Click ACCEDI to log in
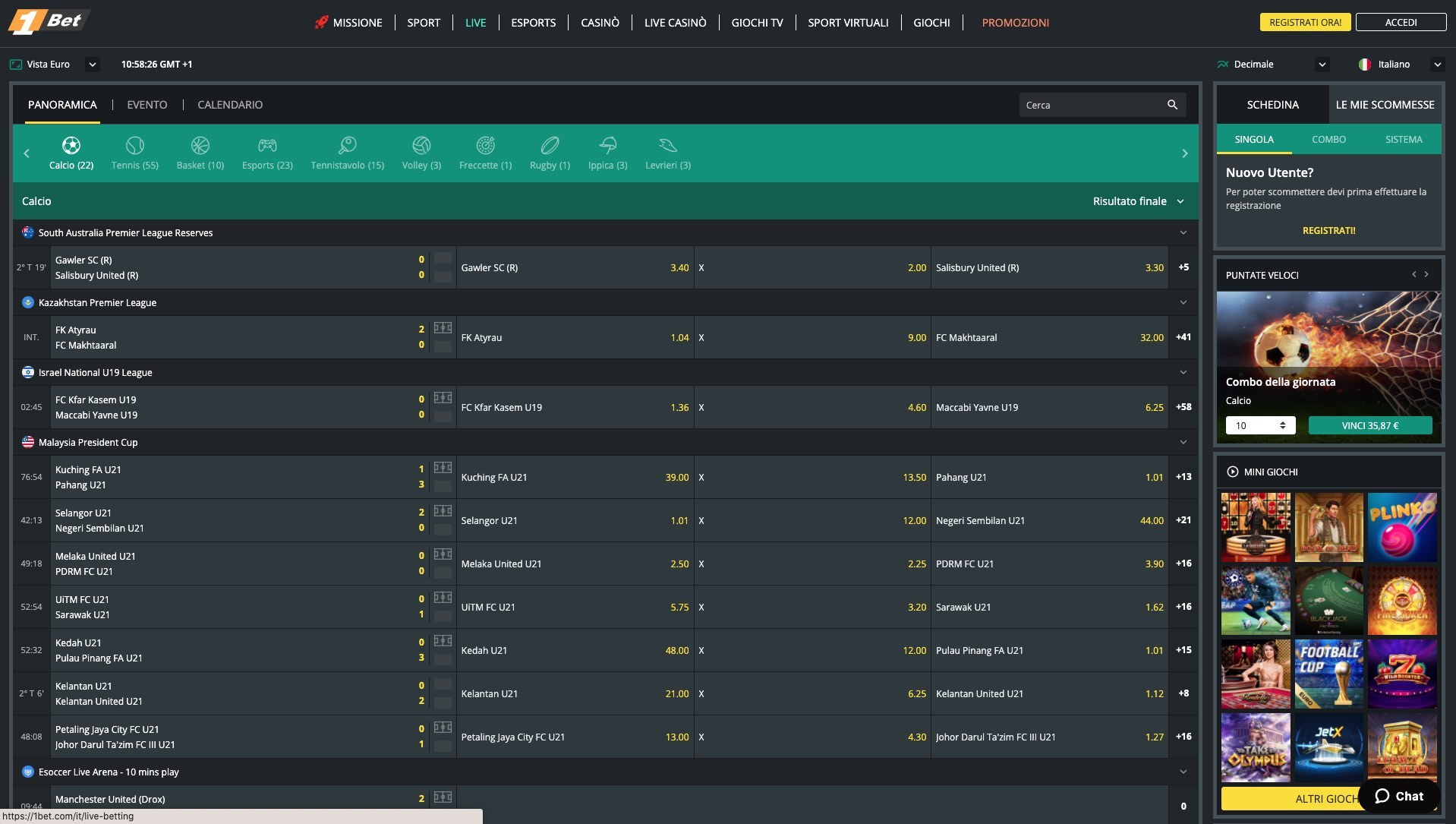The width and height of the screenshot is (1456, 824). [x=1399, y=22]
